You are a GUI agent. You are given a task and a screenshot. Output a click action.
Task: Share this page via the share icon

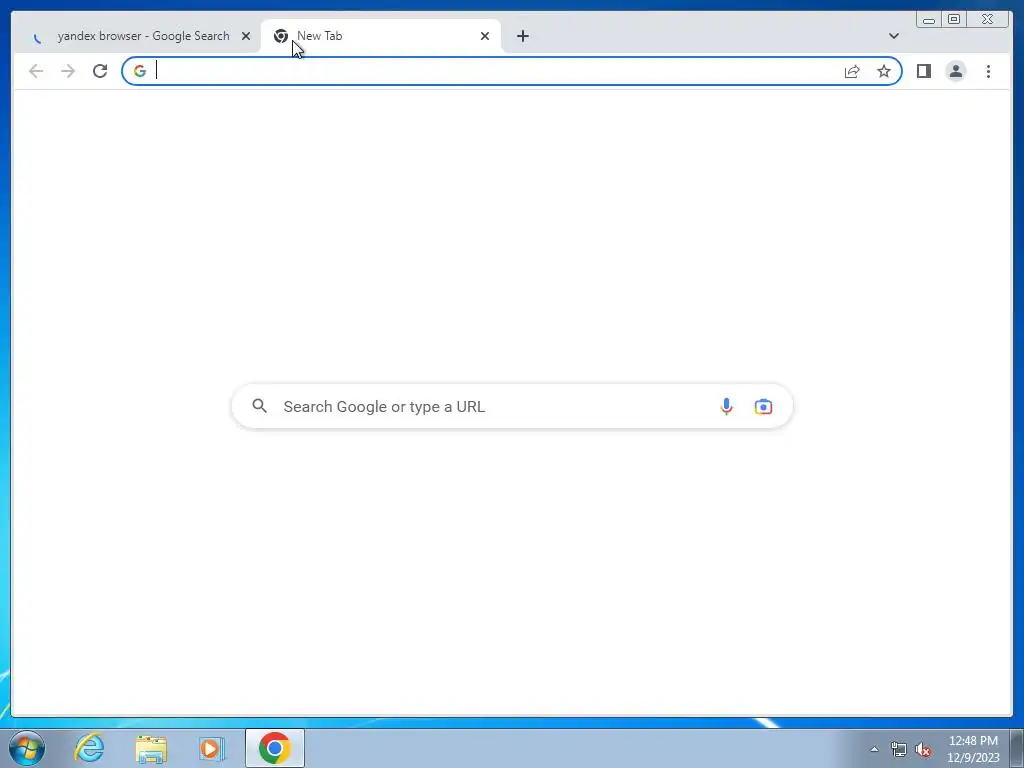point(852,71)
